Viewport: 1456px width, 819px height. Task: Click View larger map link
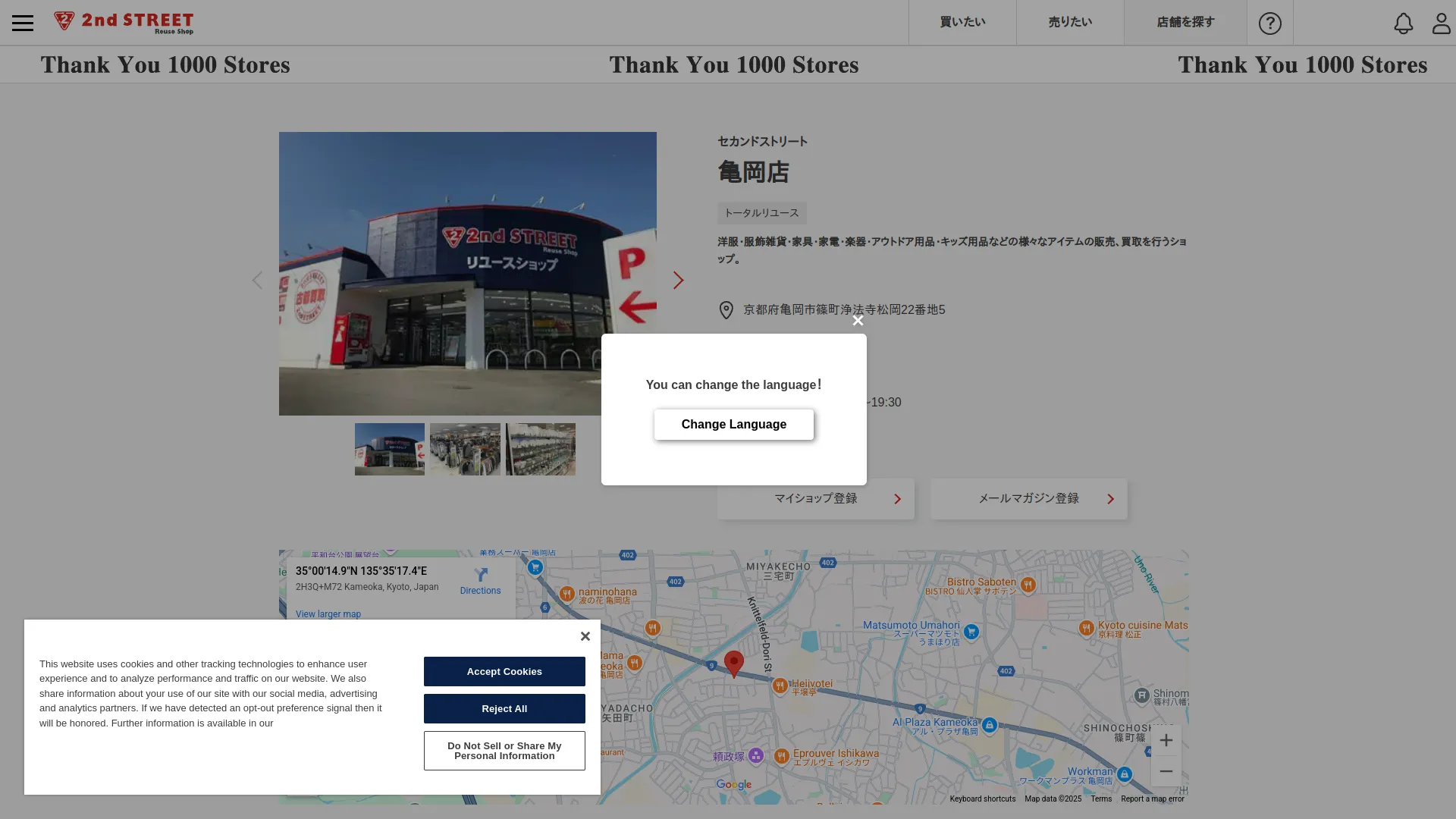pos(328,614)
